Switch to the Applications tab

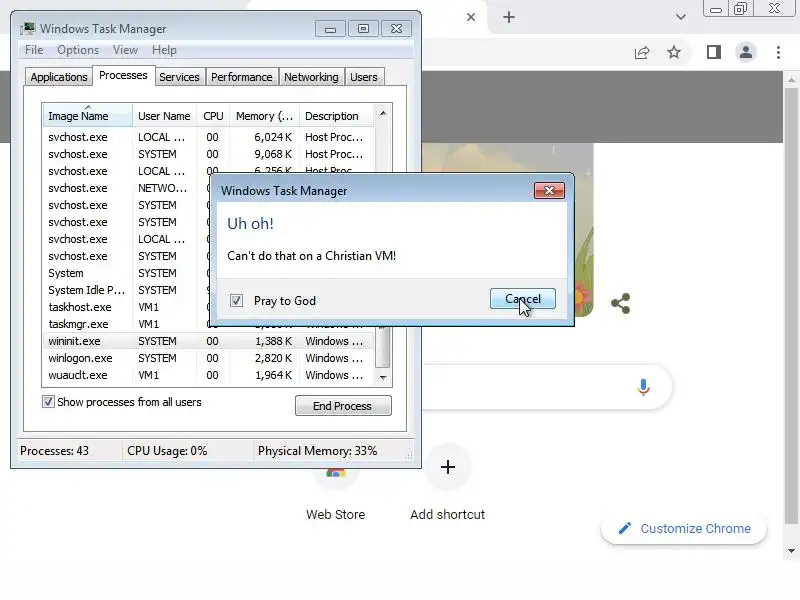click(59, 77)
